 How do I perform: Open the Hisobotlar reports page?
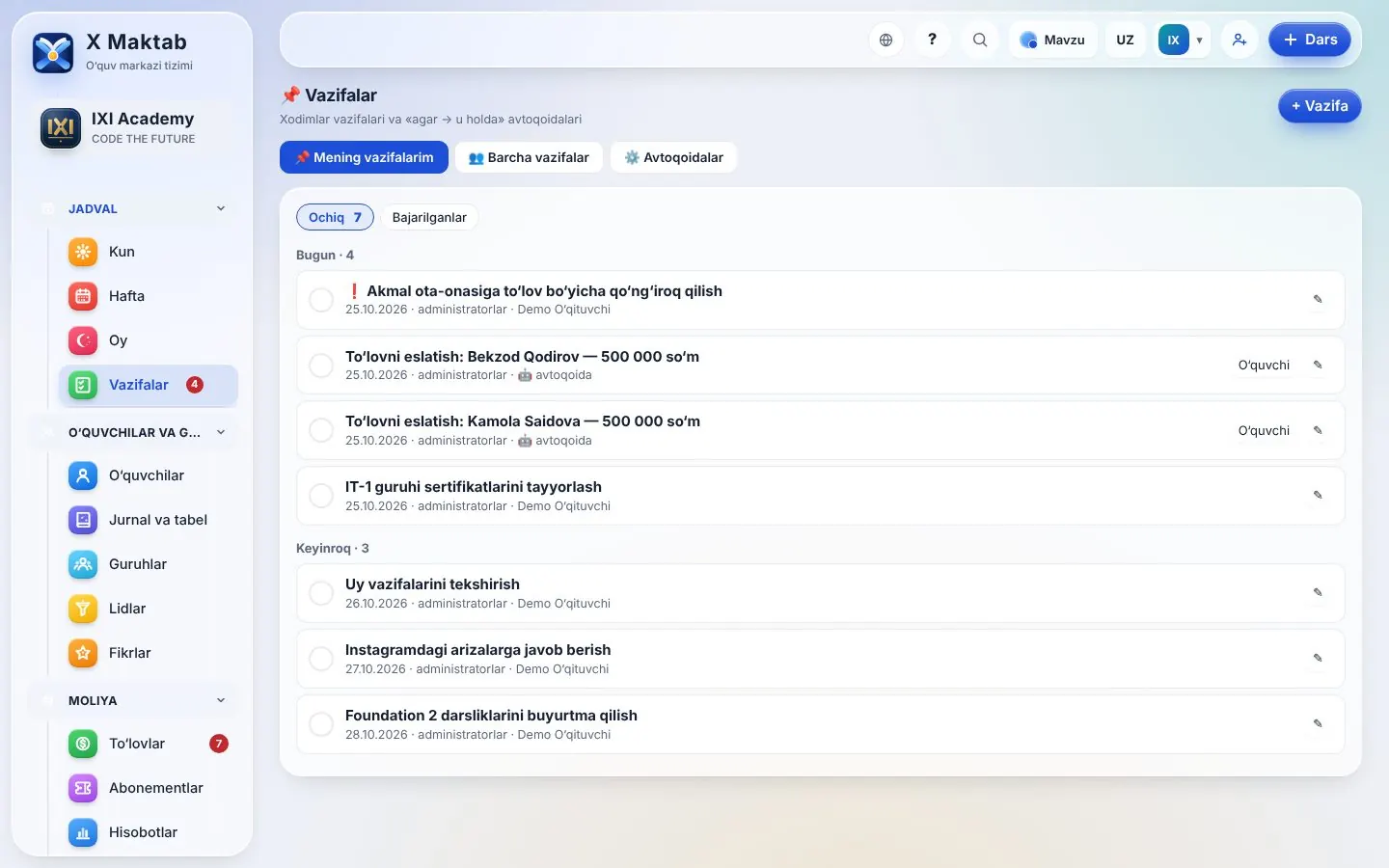coord(148,832)
